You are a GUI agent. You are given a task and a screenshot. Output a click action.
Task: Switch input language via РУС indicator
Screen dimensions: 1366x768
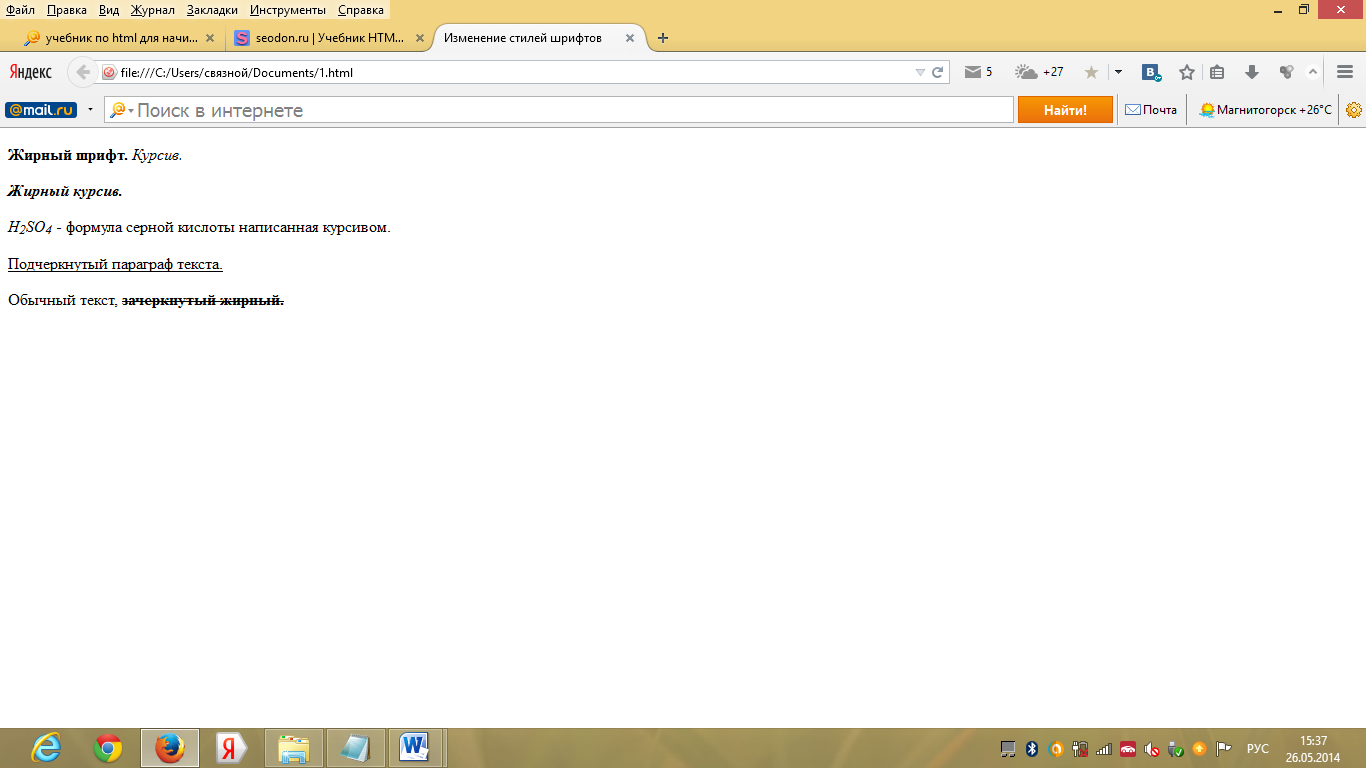pyautogui.click(x=1258, y=749)
